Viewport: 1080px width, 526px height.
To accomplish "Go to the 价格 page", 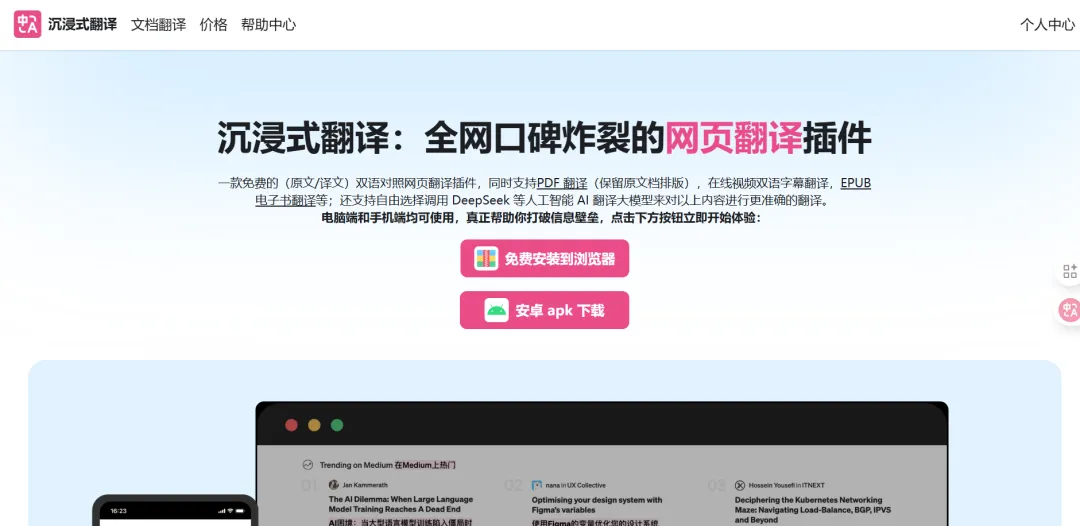I will [x=214, y=24].
